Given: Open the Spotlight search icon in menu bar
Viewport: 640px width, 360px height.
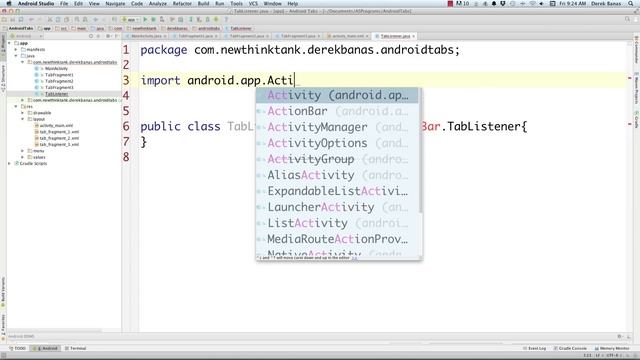Looking at the screenshot, I should [631, 3].
